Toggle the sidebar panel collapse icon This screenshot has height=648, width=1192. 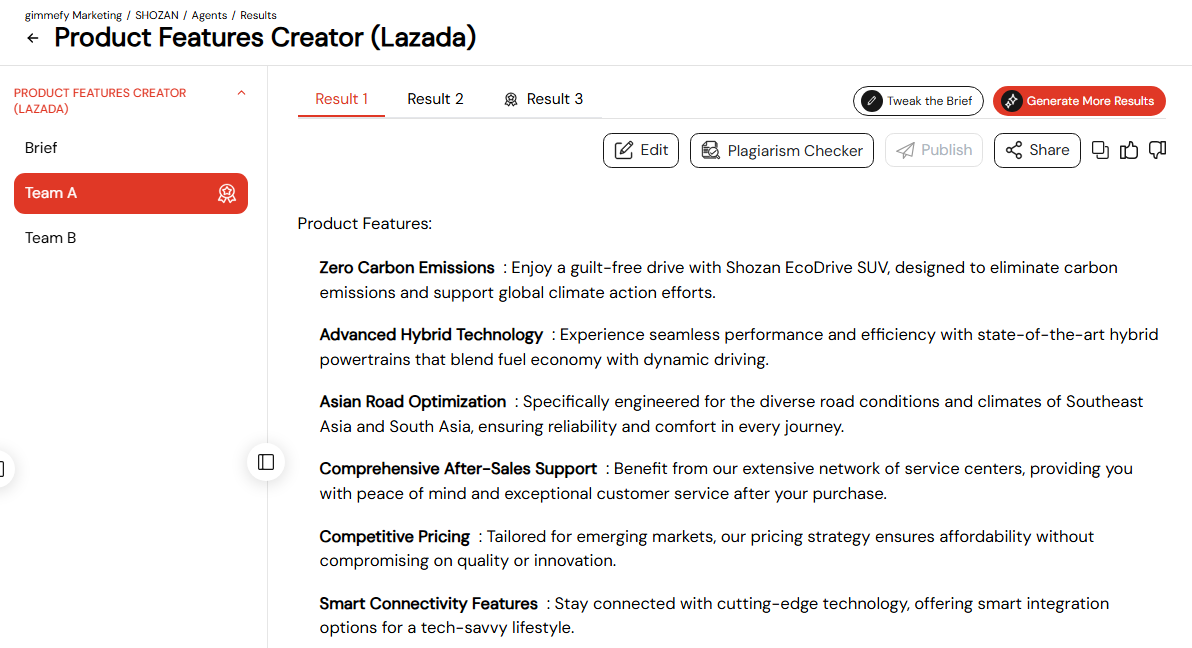point(266,462)
